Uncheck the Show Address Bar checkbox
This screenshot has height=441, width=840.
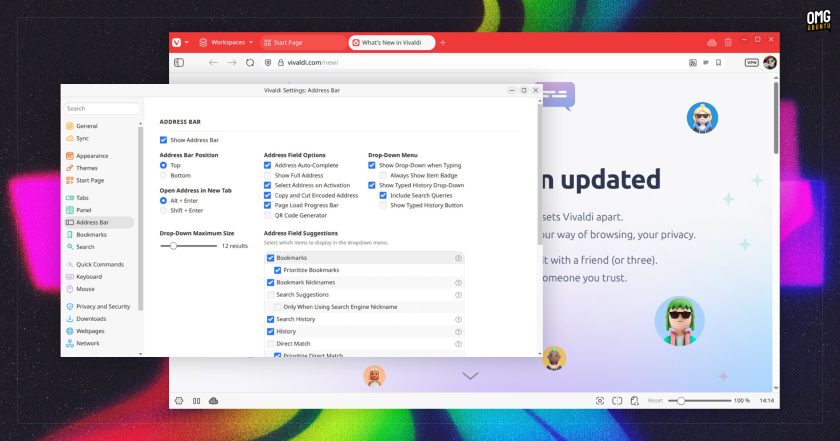163,140
